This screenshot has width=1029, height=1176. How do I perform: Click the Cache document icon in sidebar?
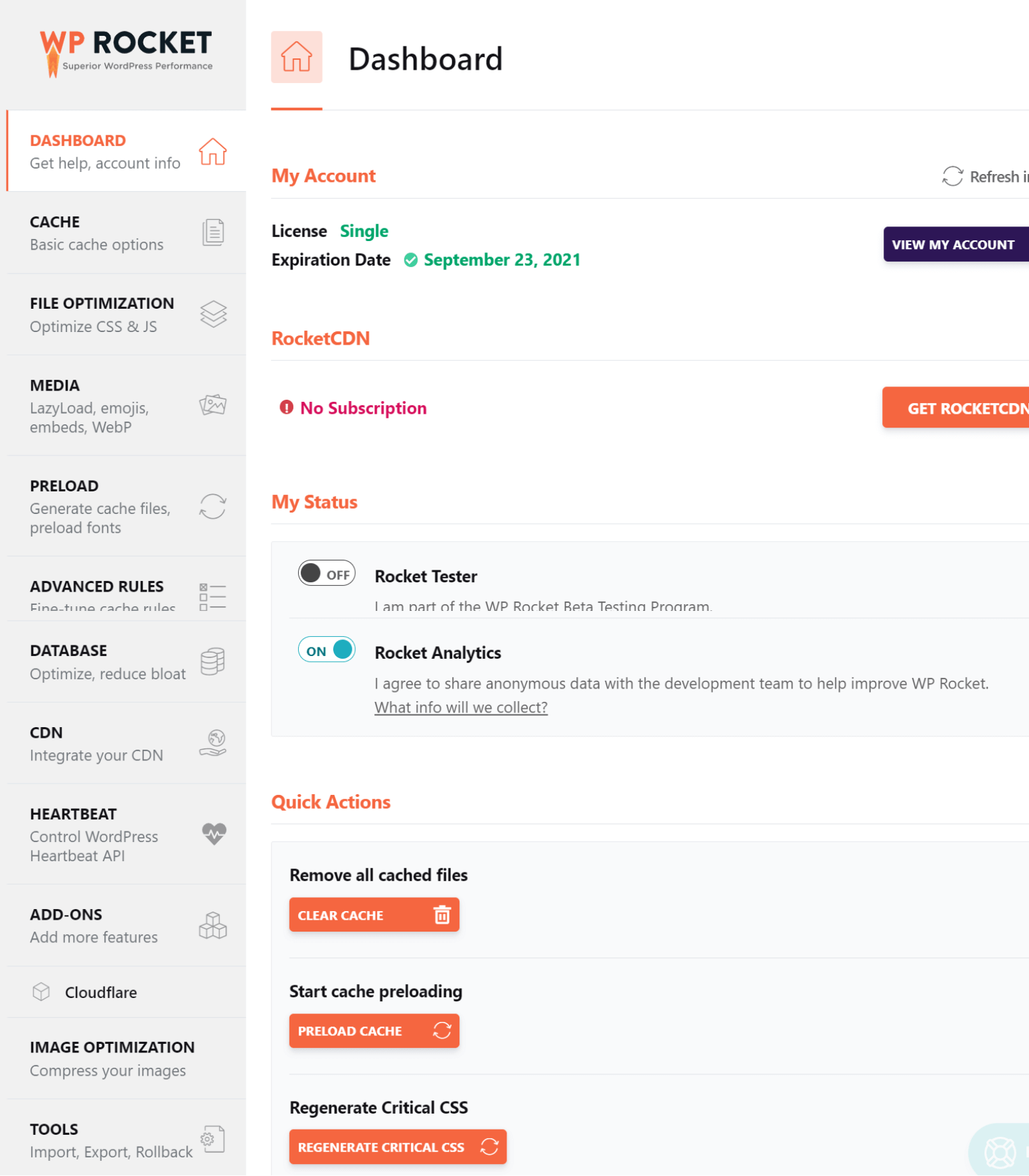click(212, 232)
